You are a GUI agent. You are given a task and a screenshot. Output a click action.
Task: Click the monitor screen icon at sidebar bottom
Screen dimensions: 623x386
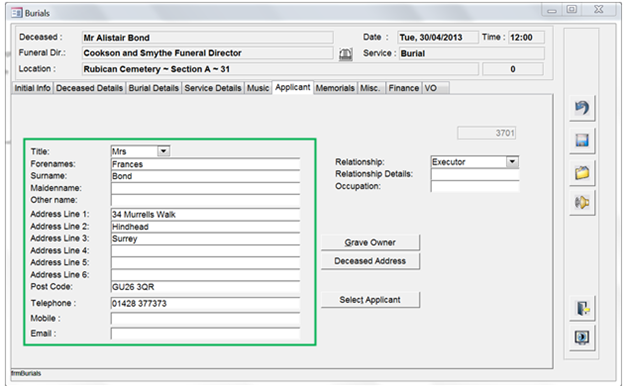[x=582, y=338]
